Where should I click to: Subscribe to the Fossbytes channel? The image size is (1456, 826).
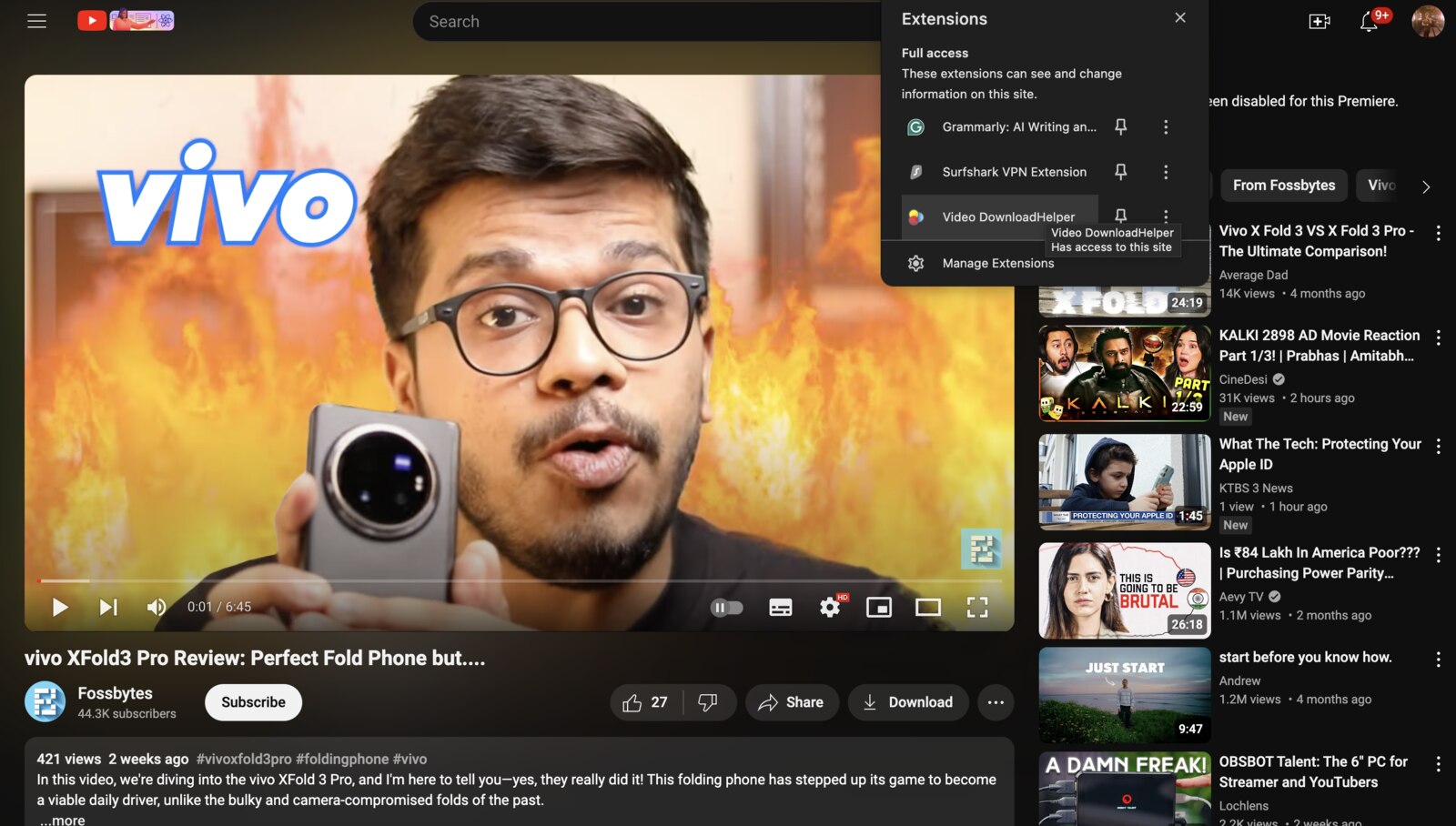[253, 701]
